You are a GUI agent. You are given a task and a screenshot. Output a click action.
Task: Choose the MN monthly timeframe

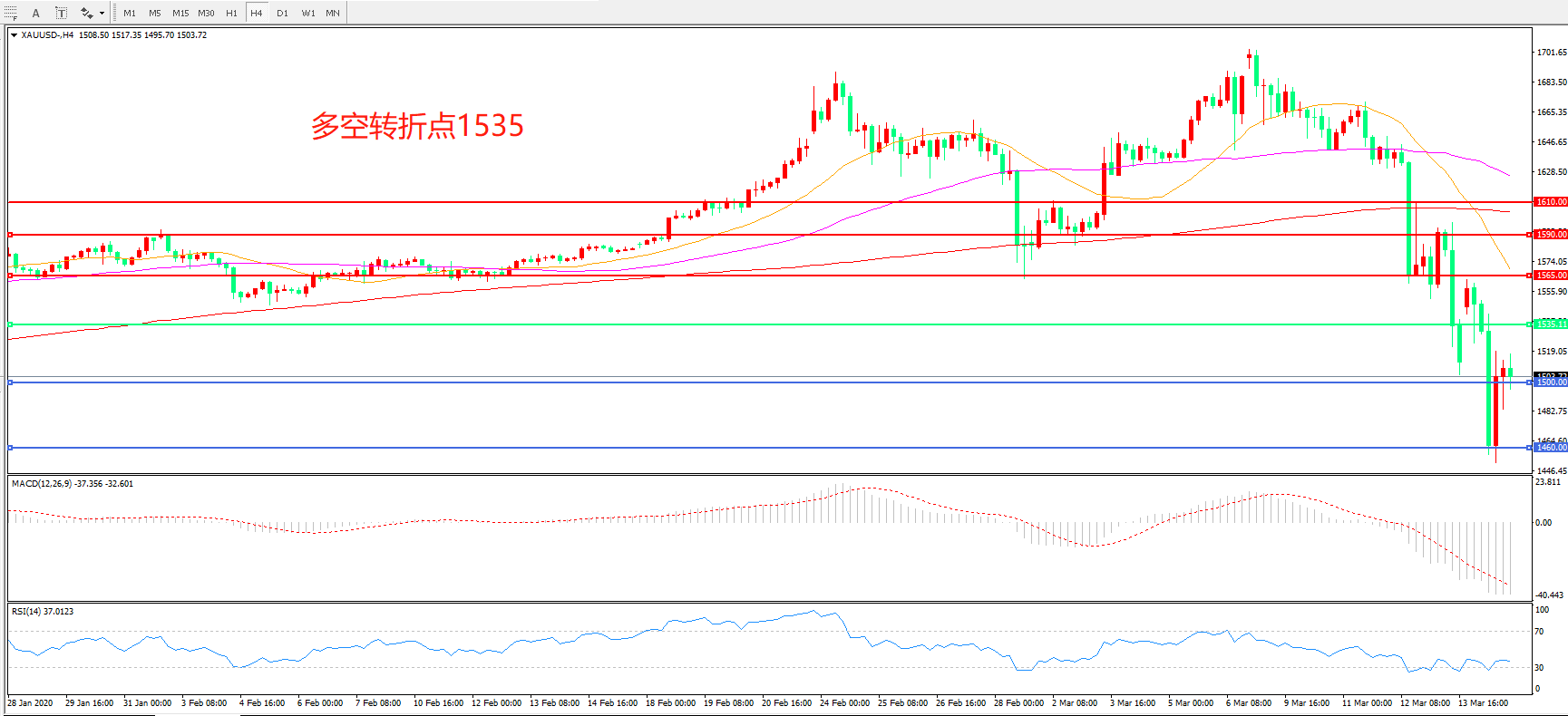click(x=333, y=13)
